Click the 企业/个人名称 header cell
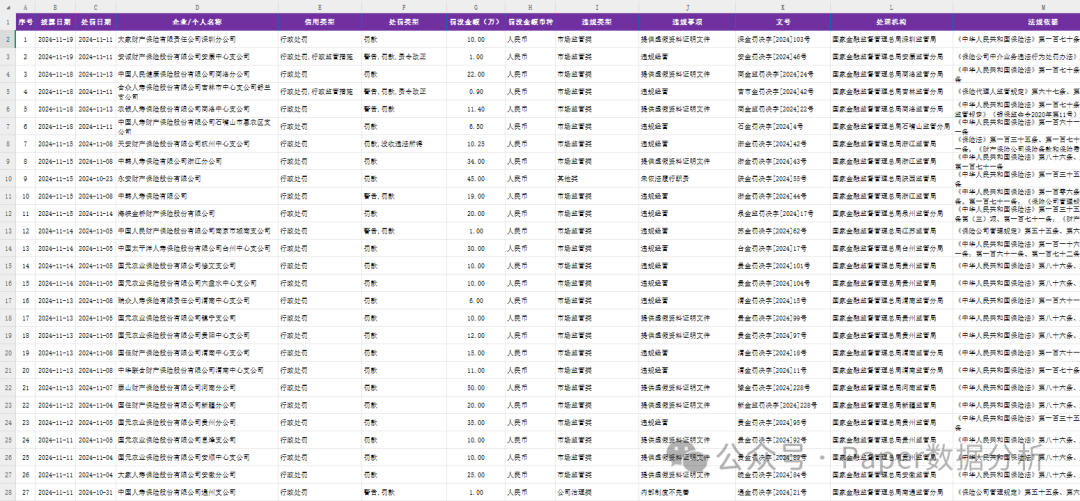This screenshot has width=1080, height=501. tap(197, 21)
